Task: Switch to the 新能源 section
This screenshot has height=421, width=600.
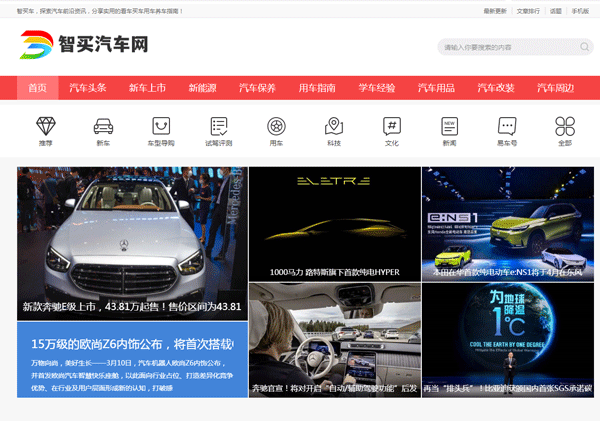Action: pyautogui.click(x=202, y=88)
